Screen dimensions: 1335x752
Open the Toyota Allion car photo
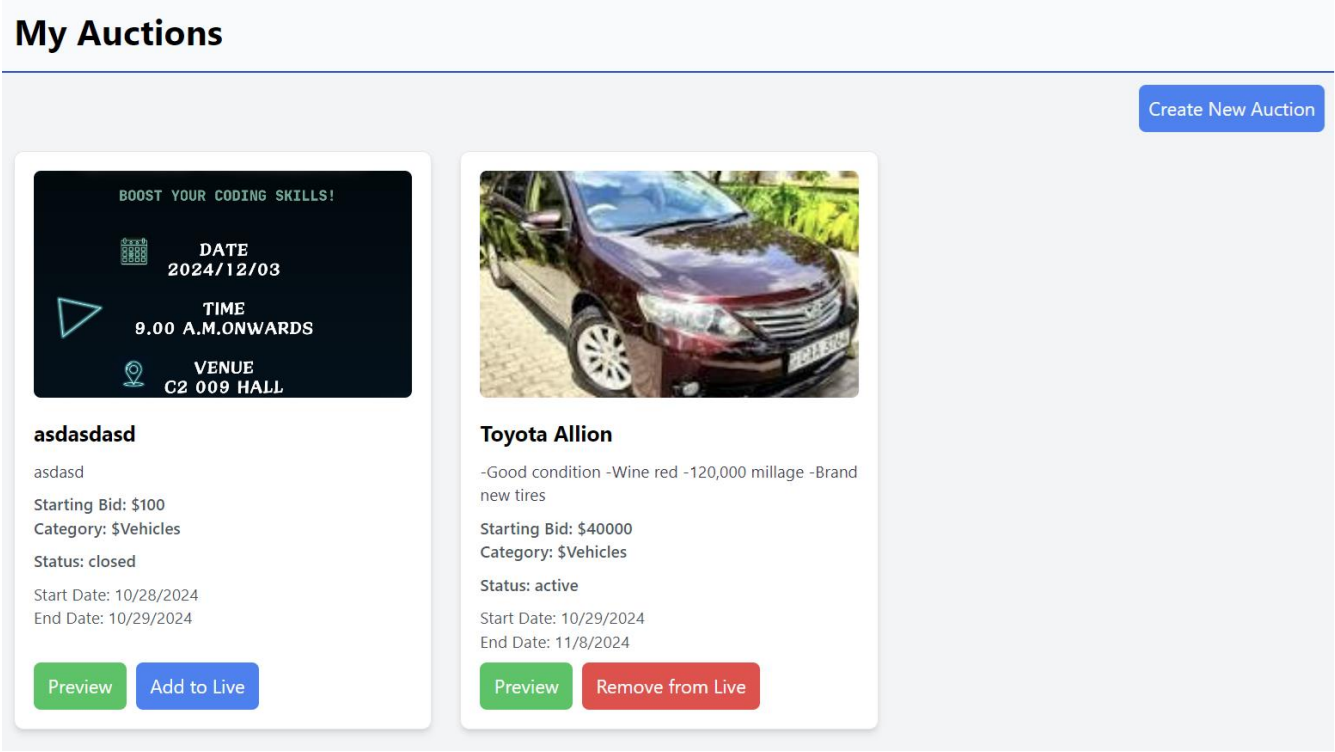[669, 284]
